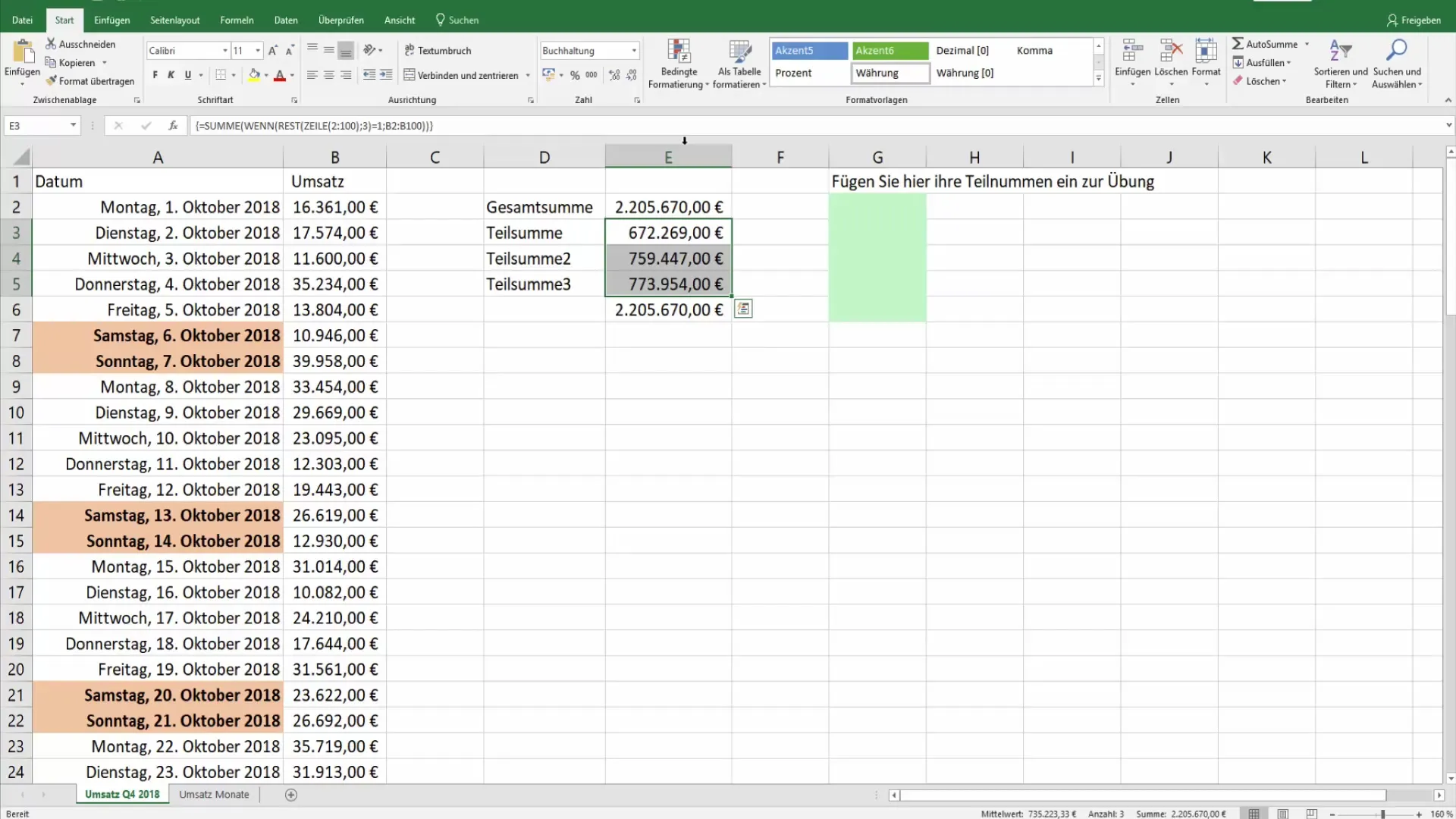1456x819 pixels.
Task: Click the Löschen cells icon
Action: pyautogui.click(x=1171, y=52)
